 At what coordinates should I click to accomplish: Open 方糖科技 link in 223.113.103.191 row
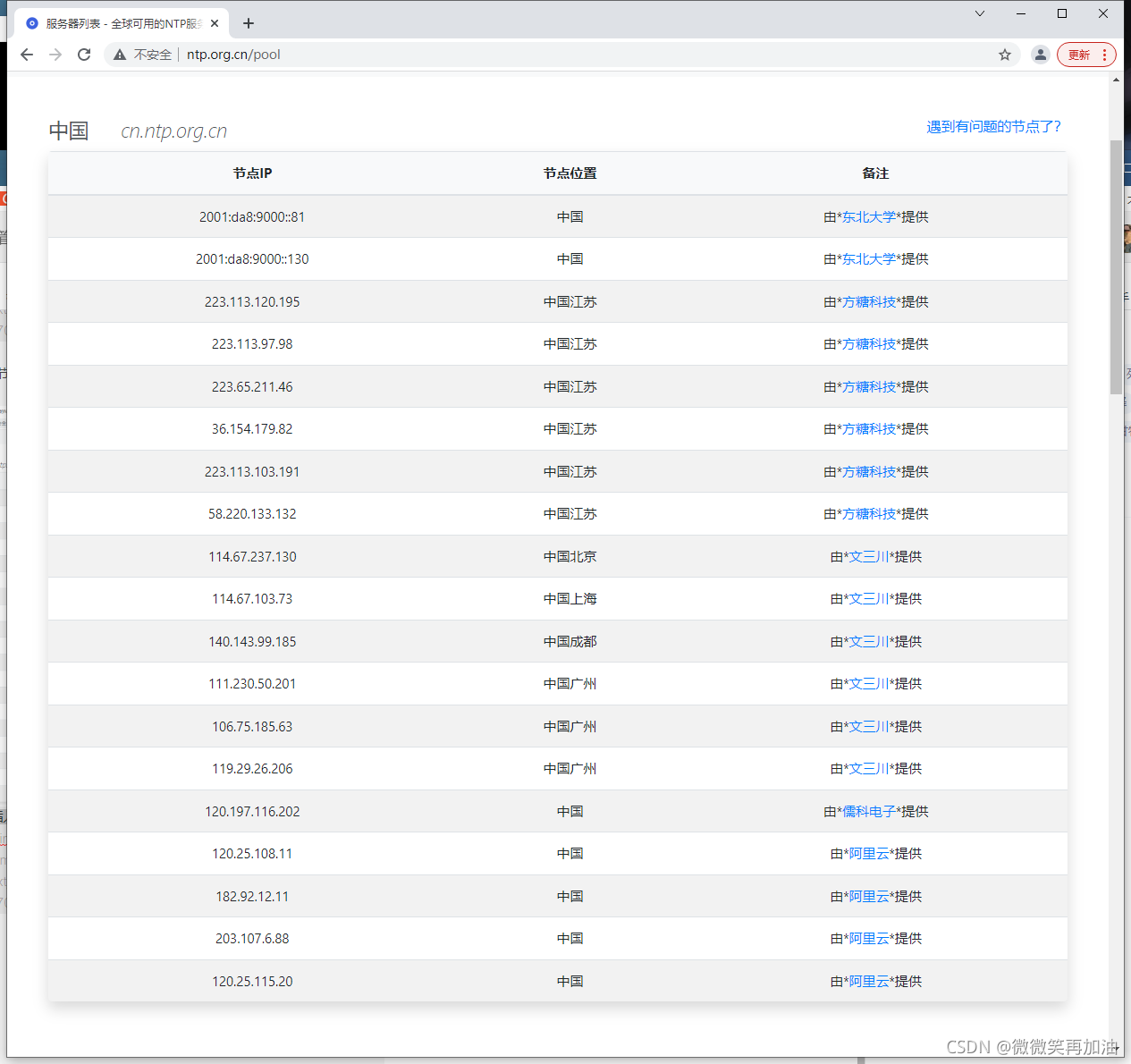point(869,471)
